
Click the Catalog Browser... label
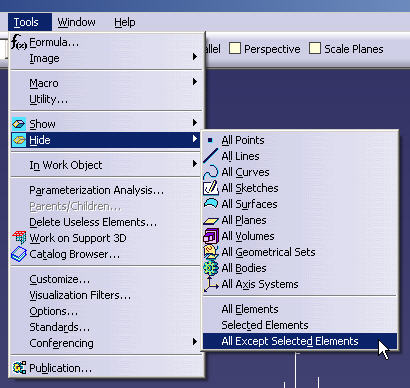pos(74,254)
